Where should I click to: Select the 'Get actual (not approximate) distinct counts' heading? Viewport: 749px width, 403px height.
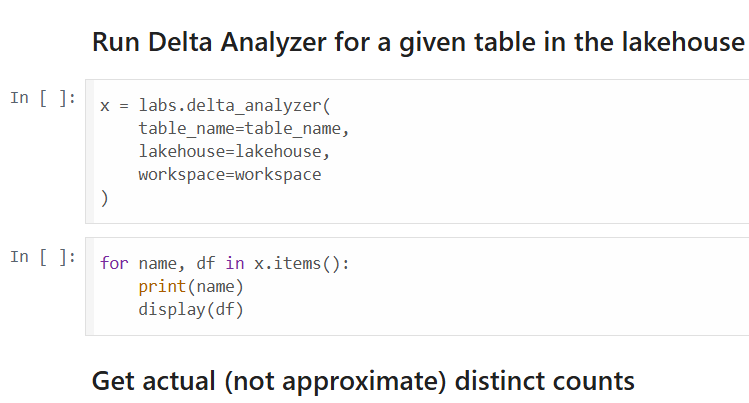(x=363, y=382)
